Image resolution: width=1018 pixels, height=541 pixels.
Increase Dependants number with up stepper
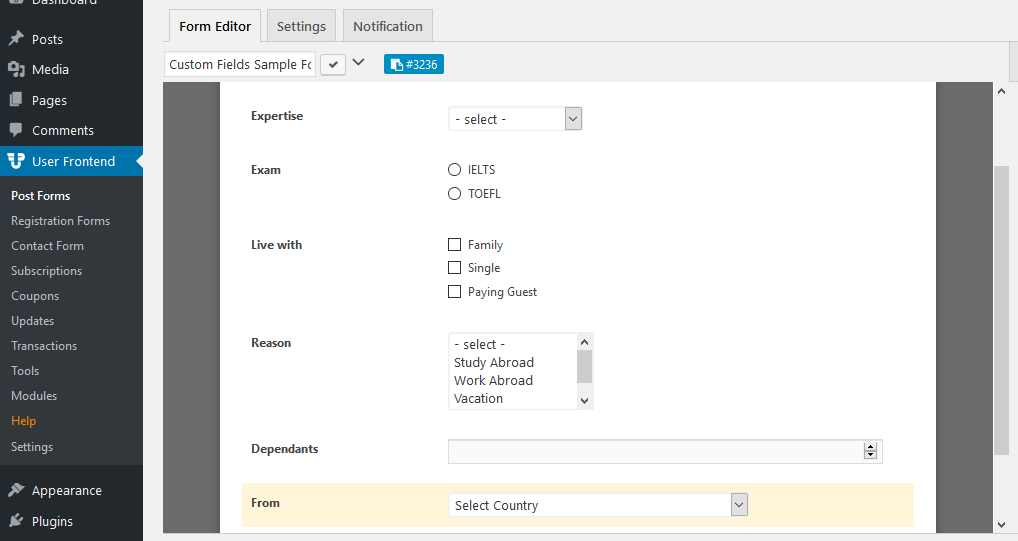pos(870,447)
